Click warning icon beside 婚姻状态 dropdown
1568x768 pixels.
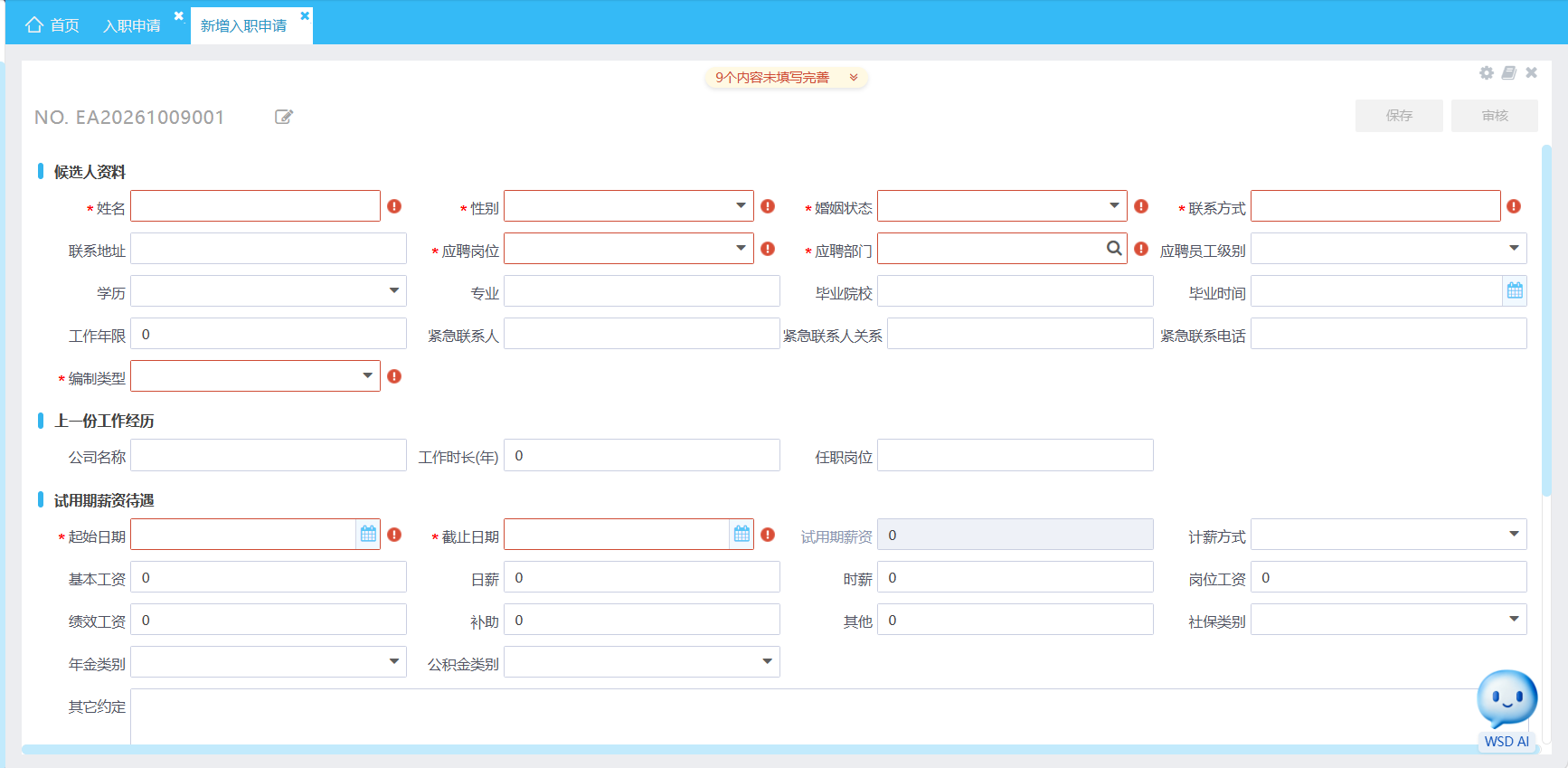coord(1141,206)
